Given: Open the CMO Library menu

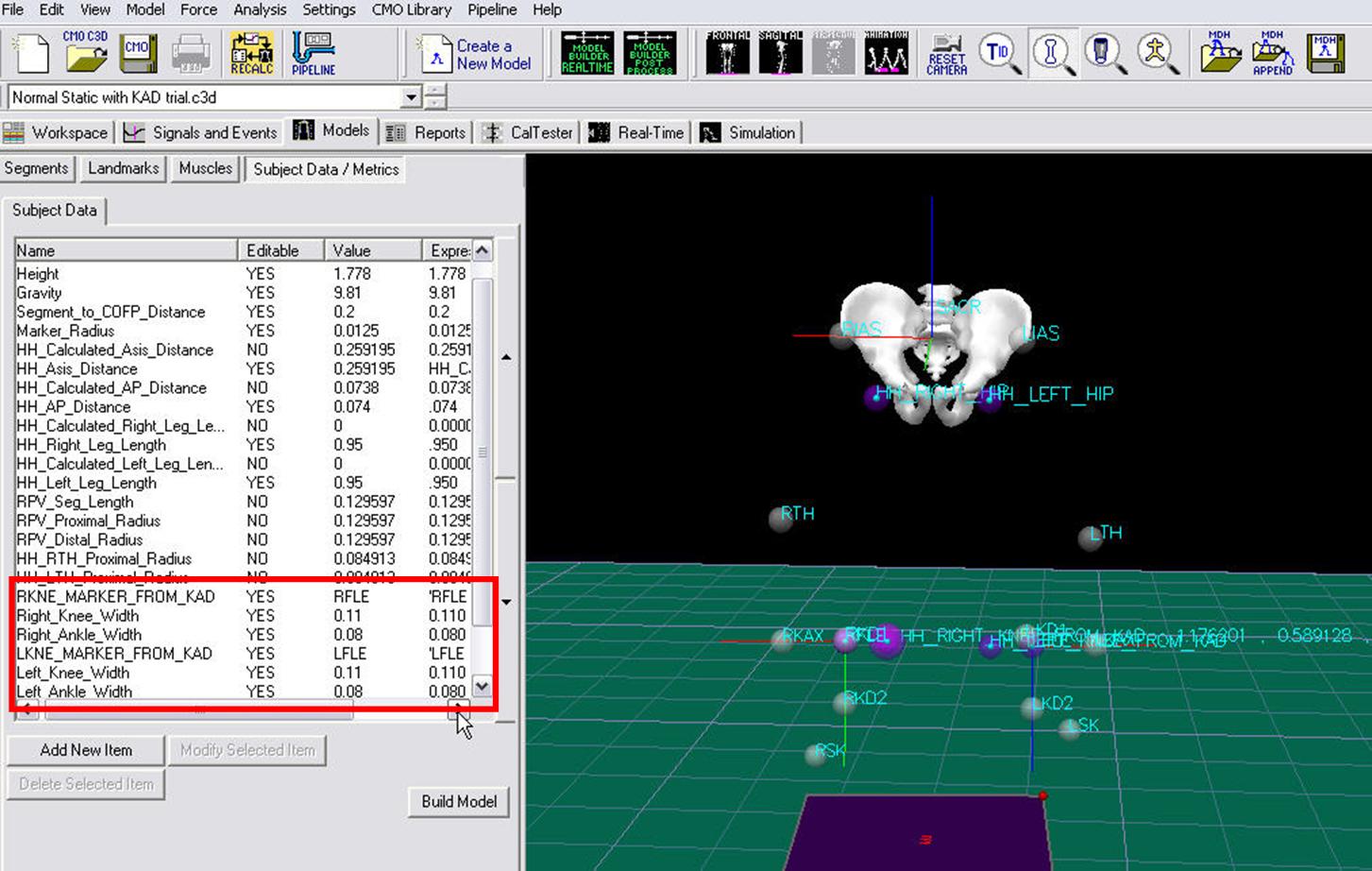Looking at the screenshot, I should pyautogui.click(x=412, y=9).
